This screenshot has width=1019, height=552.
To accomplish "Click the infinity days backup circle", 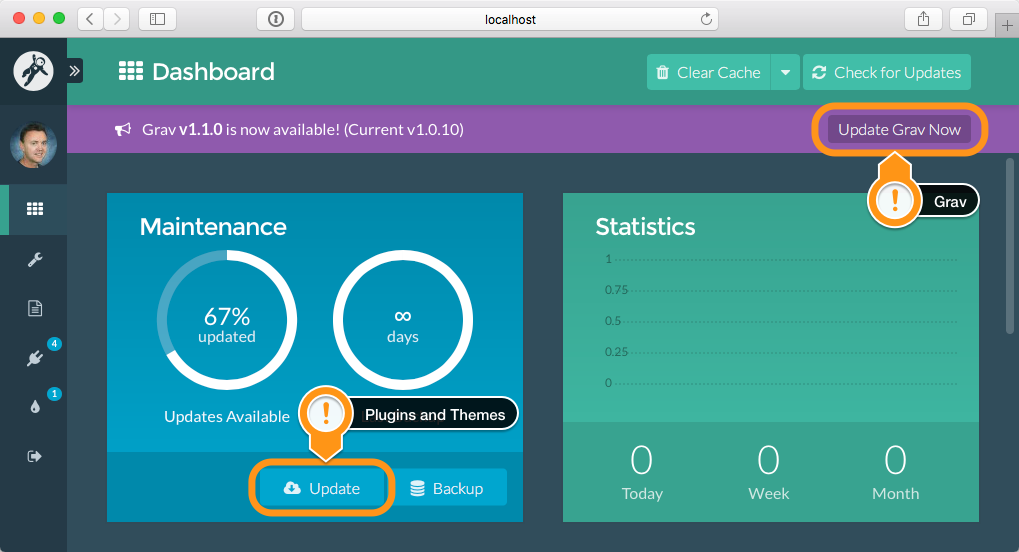I will [403, 320].
